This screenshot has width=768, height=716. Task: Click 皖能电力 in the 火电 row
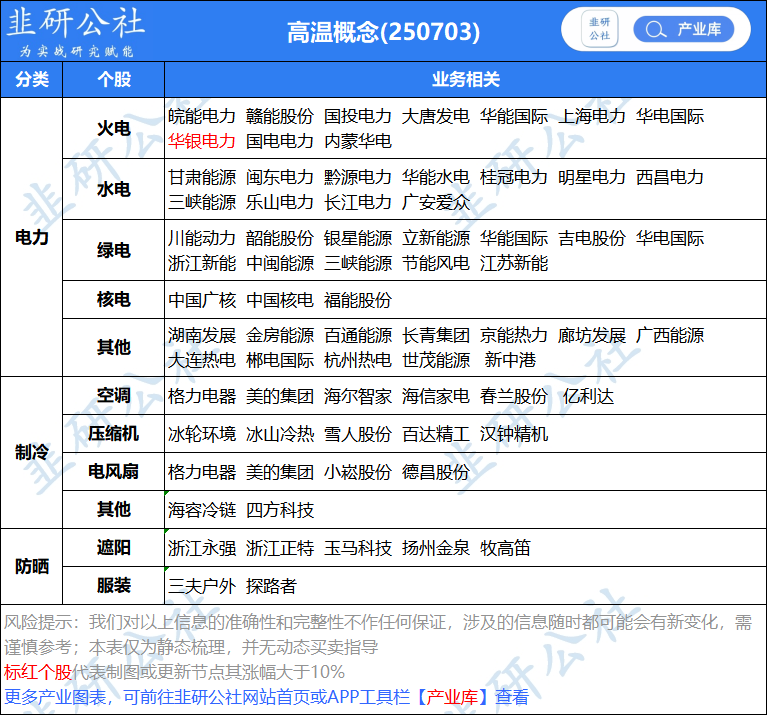tap(202, 116)
